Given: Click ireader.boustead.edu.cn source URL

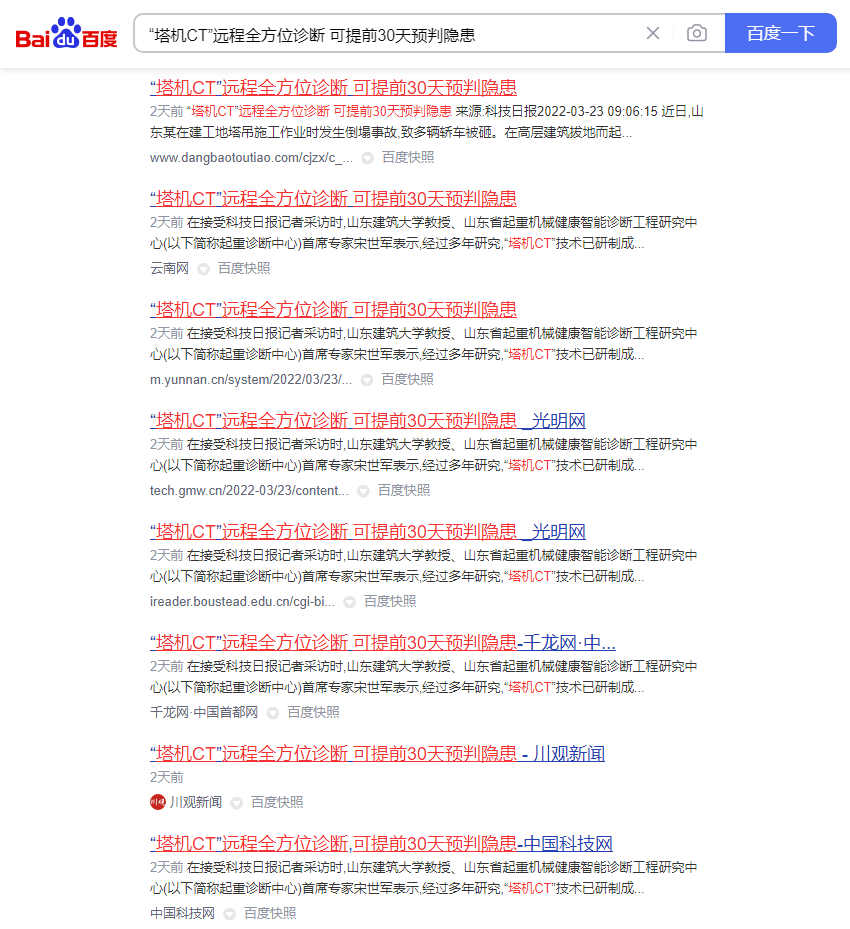Looking at the screenshot, I should pyautogui.click(x=242, y=601).
